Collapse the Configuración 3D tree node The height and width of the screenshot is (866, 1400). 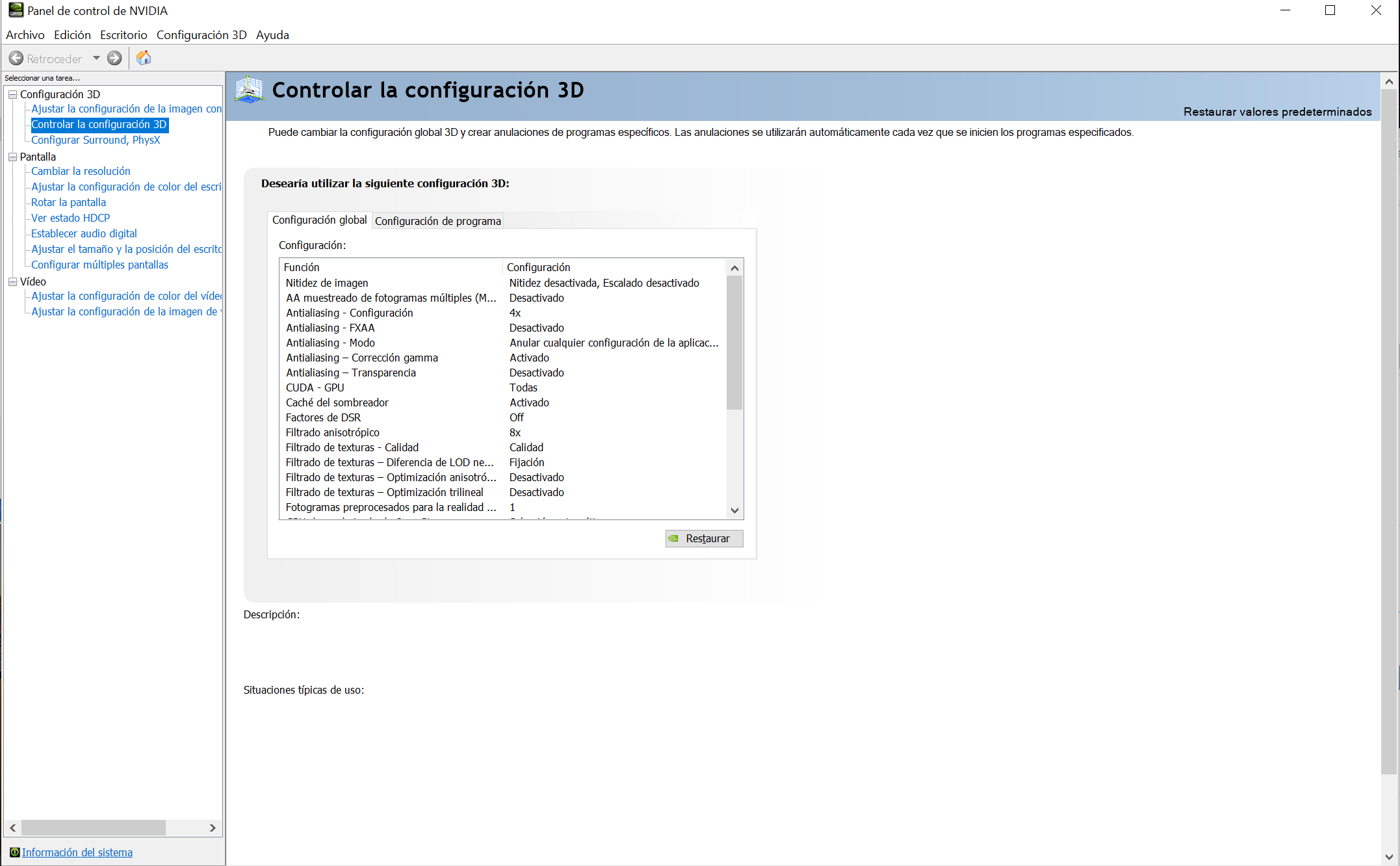pos(12,94)
